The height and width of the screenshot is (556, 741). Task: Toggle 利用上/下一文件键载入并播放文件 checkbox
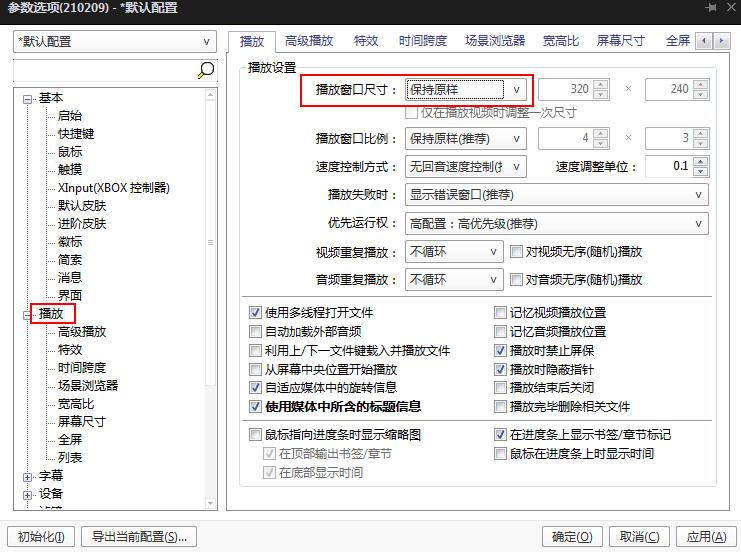click(255, 350)
